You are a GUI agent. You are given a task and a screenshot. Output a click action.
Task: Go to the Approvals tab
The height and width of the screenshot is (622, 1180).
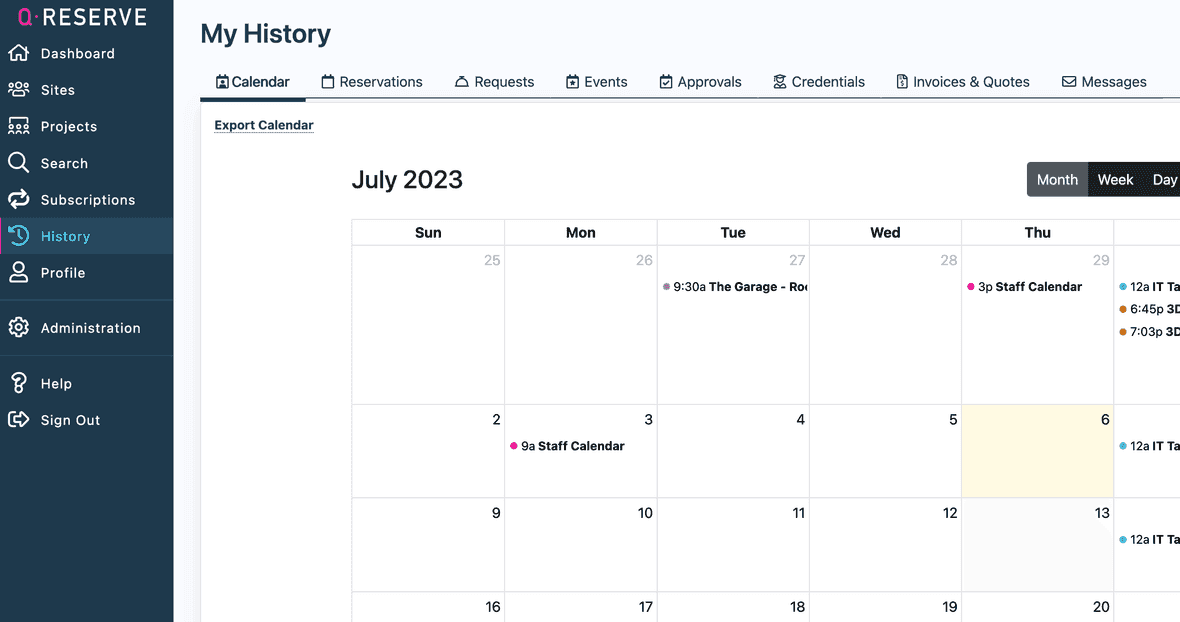click(700, 82)
